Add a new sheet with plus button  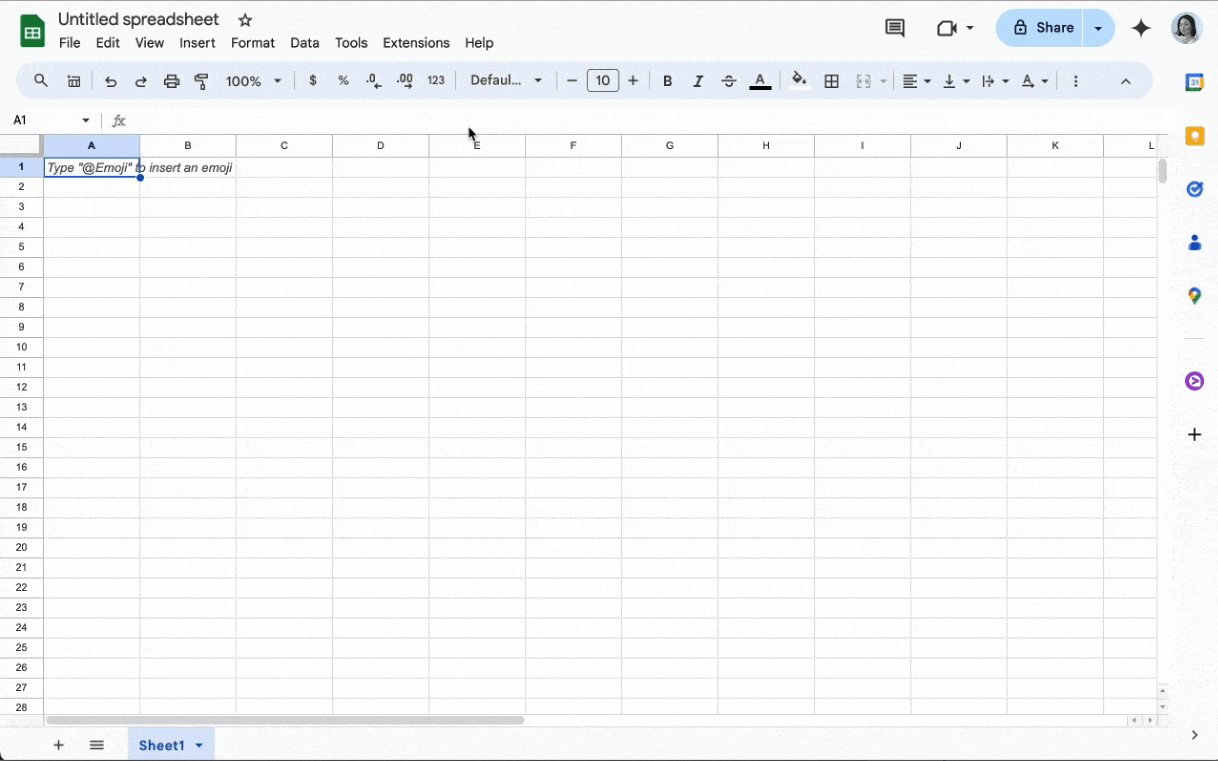pyautogui.click(x=59, y=745)
